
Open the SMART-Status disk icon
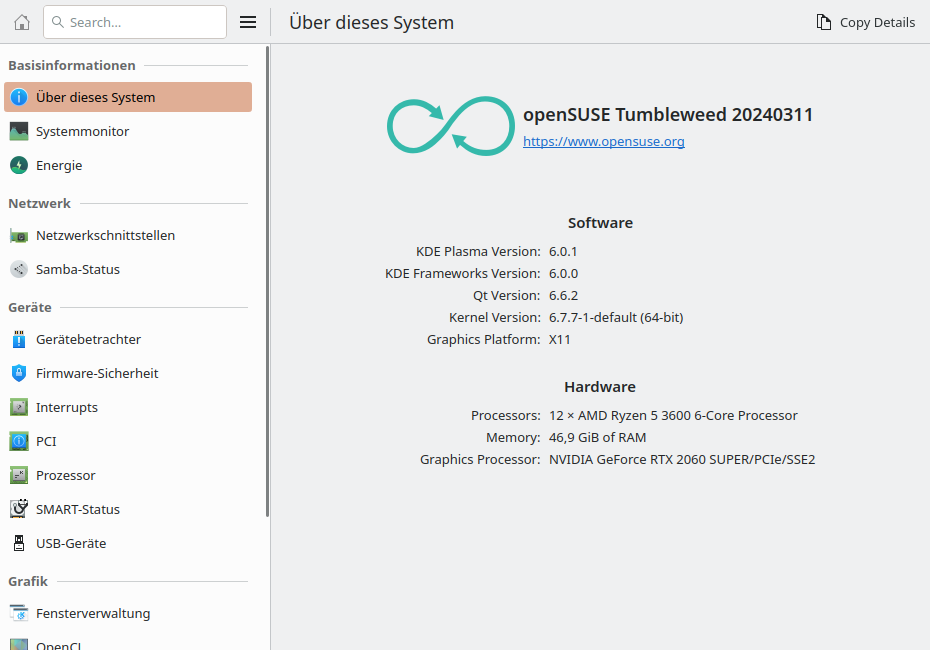click(19, 509)
